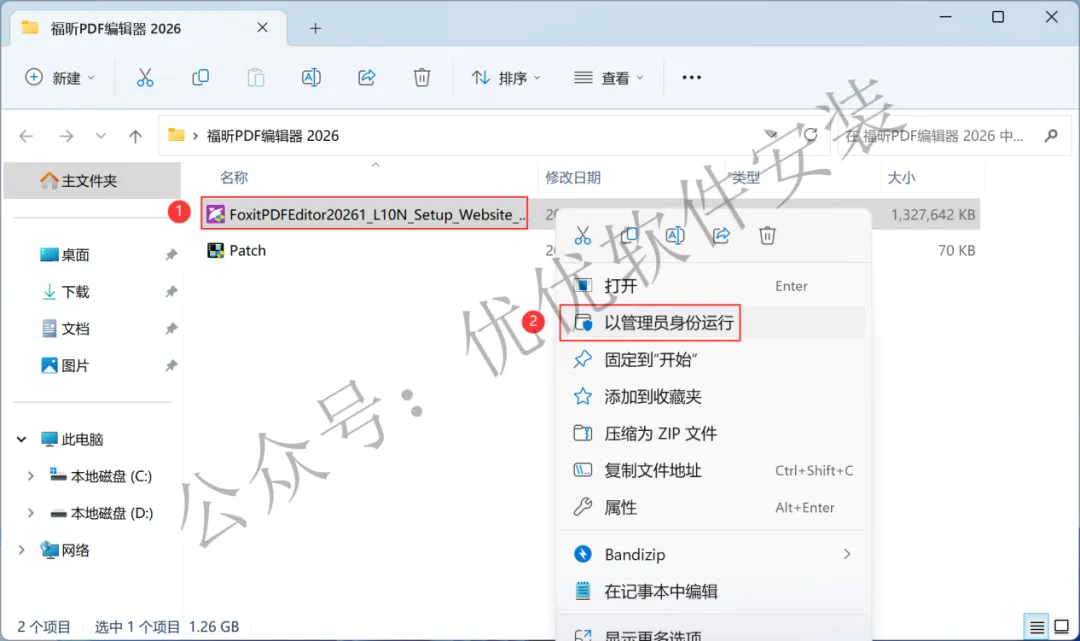Screen dimensions: 1080x641
Task: Open the recent locations chevron
Action: (101, 136)
